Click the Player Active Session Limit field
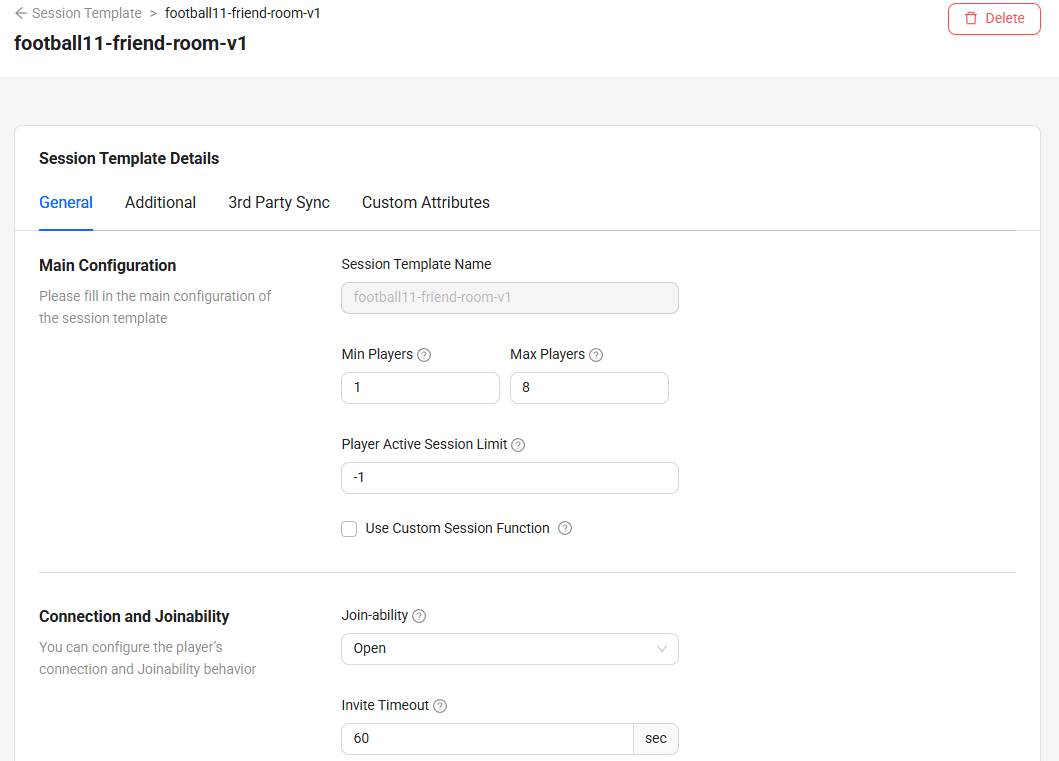Viewport: 1059px width, 761px height. pyautogui.click(x=510, y=478)
